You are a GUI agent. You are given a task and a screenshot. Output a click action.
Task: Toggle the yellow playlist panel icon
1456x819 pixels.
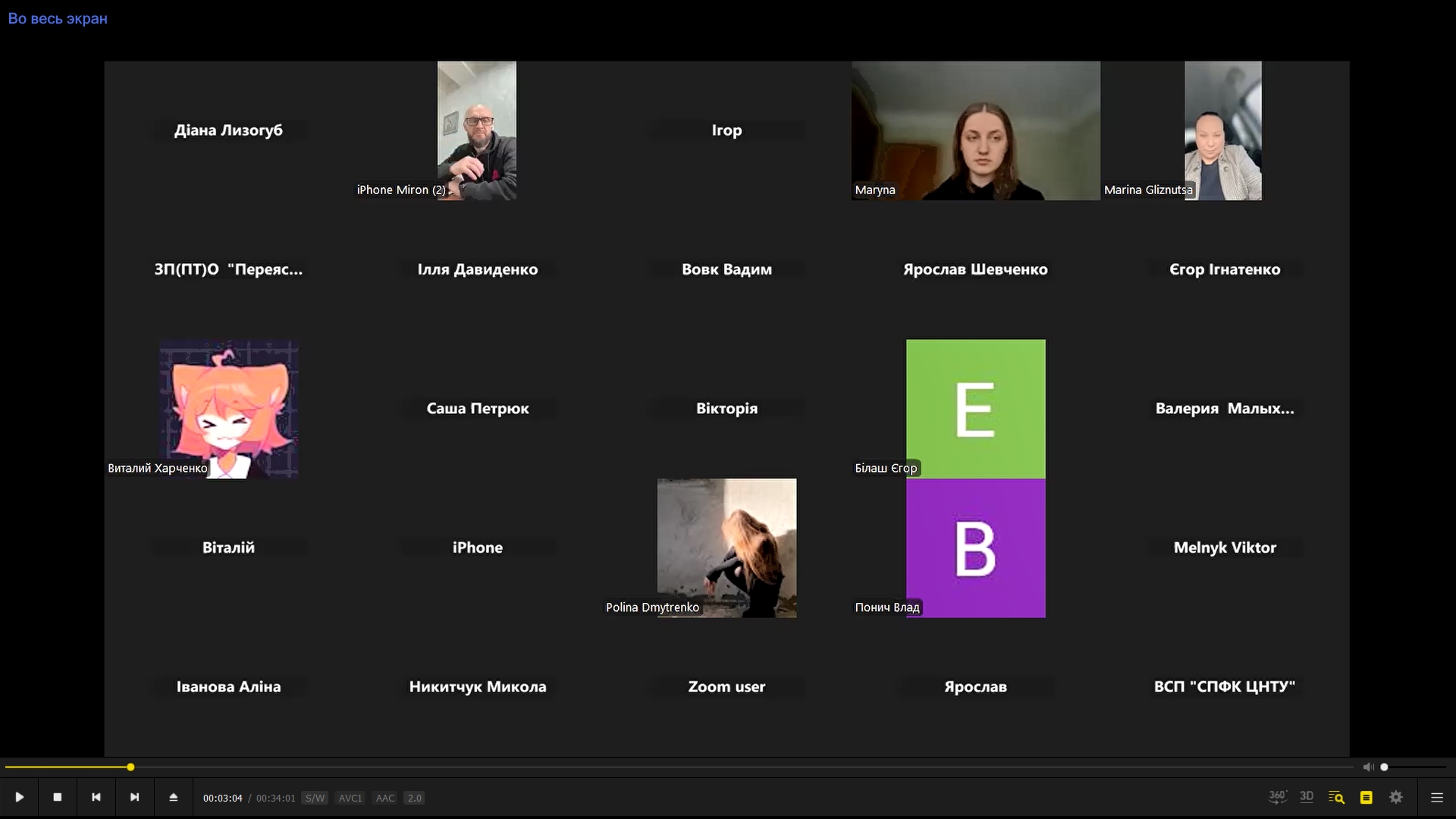coord(1367,798)
